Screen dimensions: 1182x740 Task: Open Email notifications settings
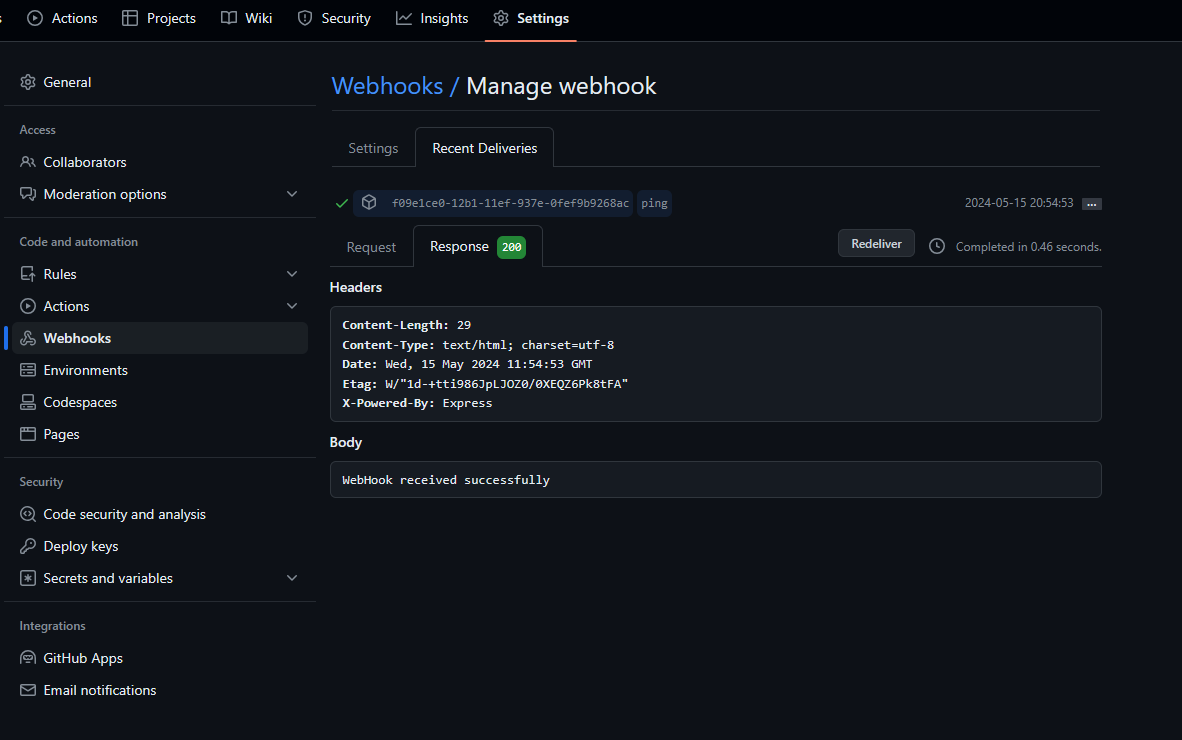(28, 690)
